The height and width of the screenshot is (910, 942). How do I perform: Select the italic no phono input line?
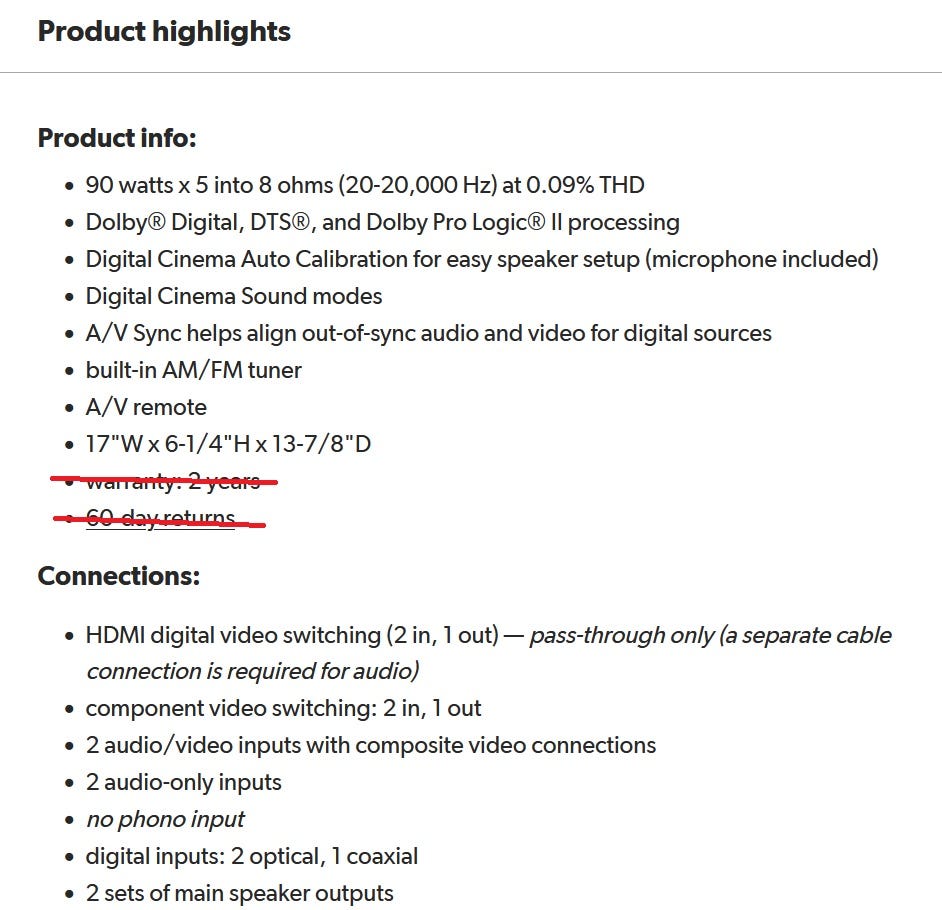tap(165, 819)
